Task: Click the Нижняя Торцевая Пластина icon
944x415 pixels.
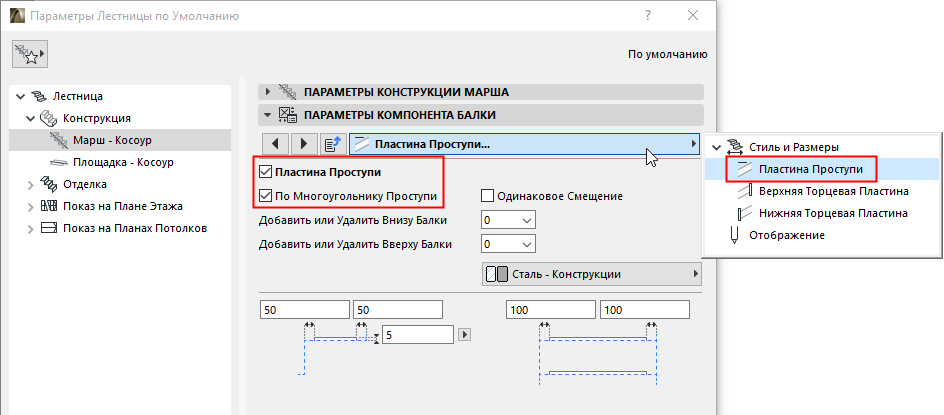Action: 746,213
